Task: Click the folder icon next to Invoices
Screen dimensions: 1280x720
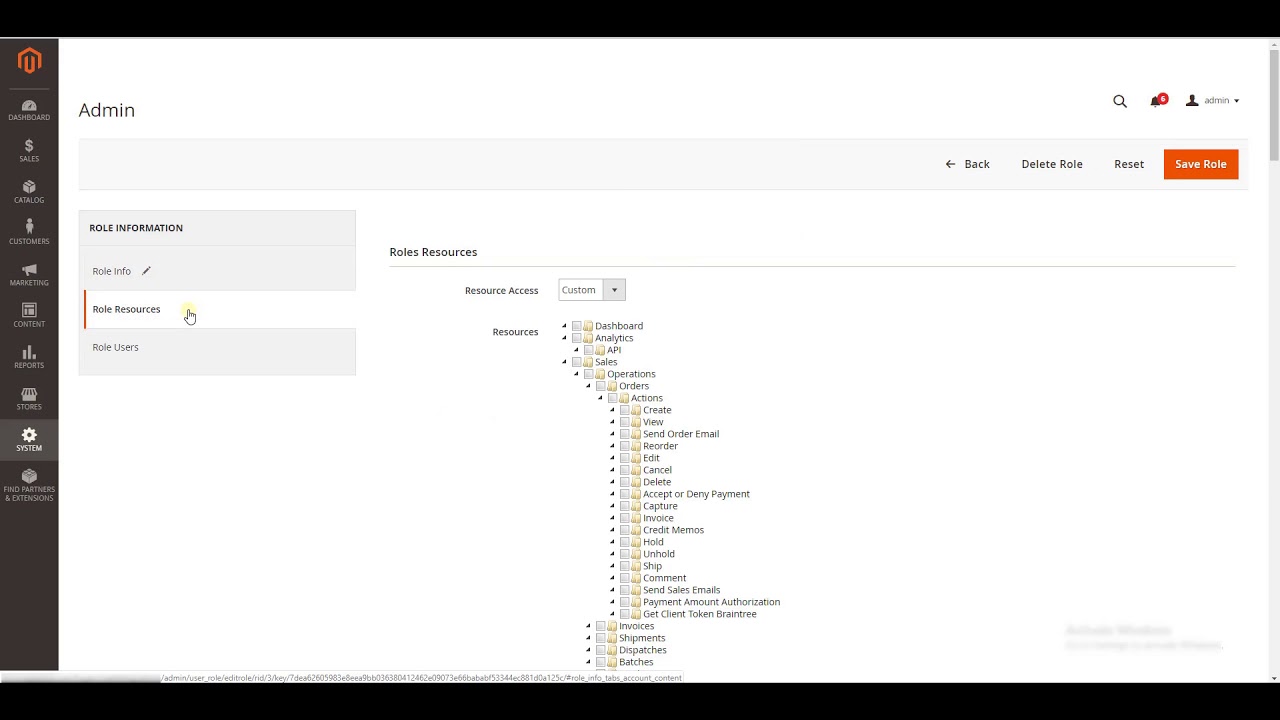Action: [612, 626]
